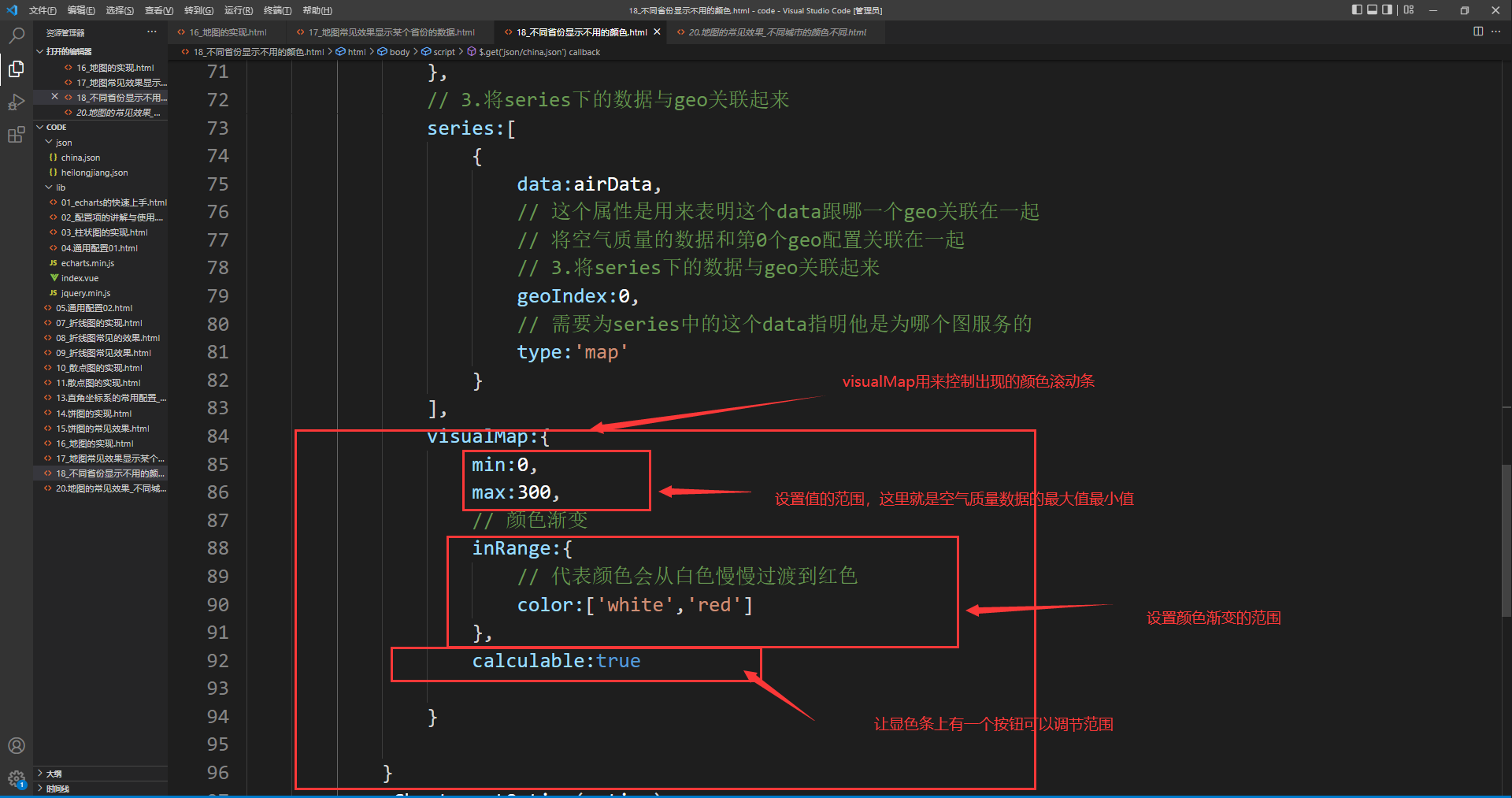Viewport: 1512px width, 798px height.
Task: Open the 查看(V) menu
Action: [x=159, y=10]
